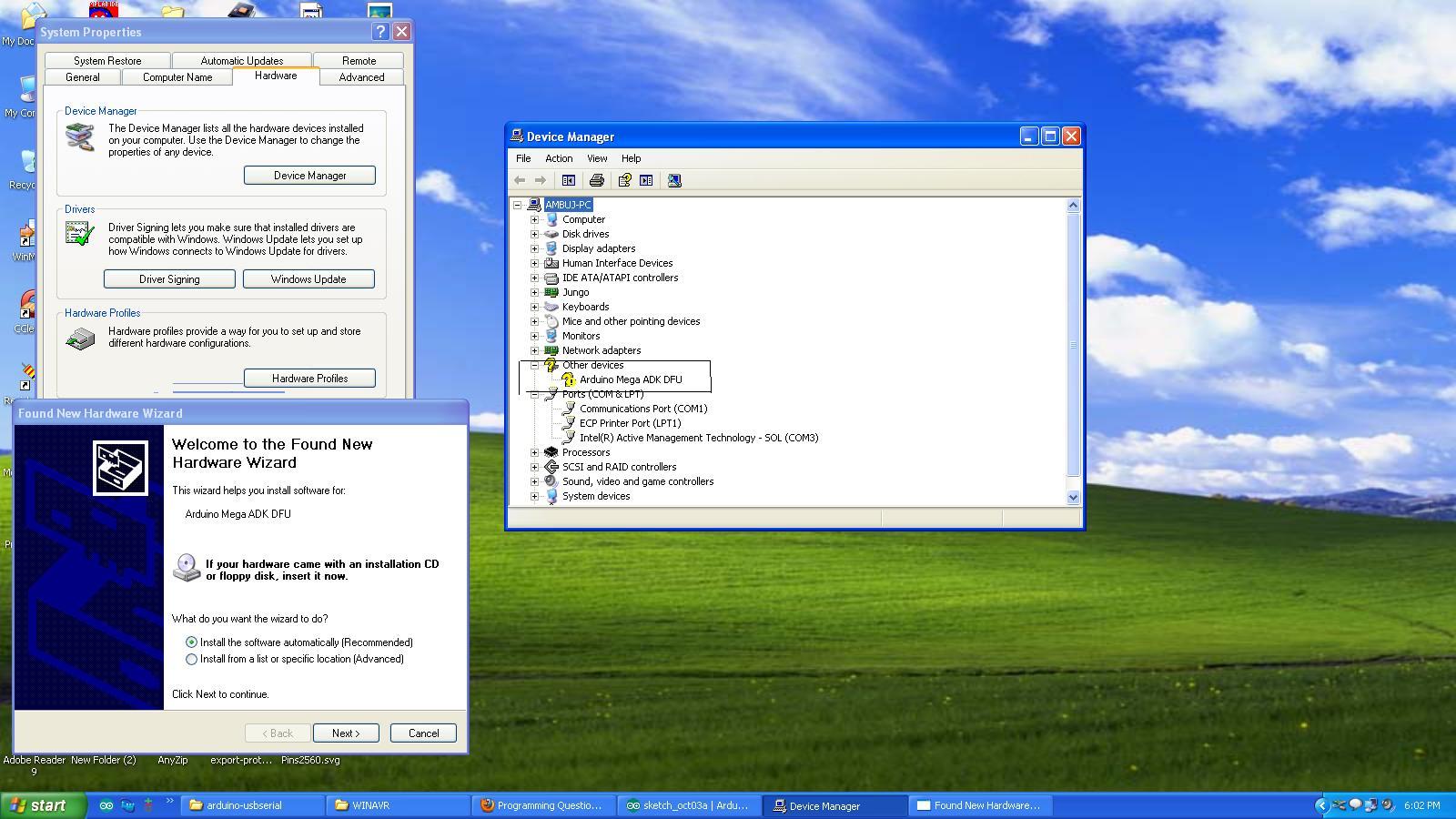Viewport: 1456px width, 819px height.
Task: Click the Jungo device category icon
Action: [551, 292]
